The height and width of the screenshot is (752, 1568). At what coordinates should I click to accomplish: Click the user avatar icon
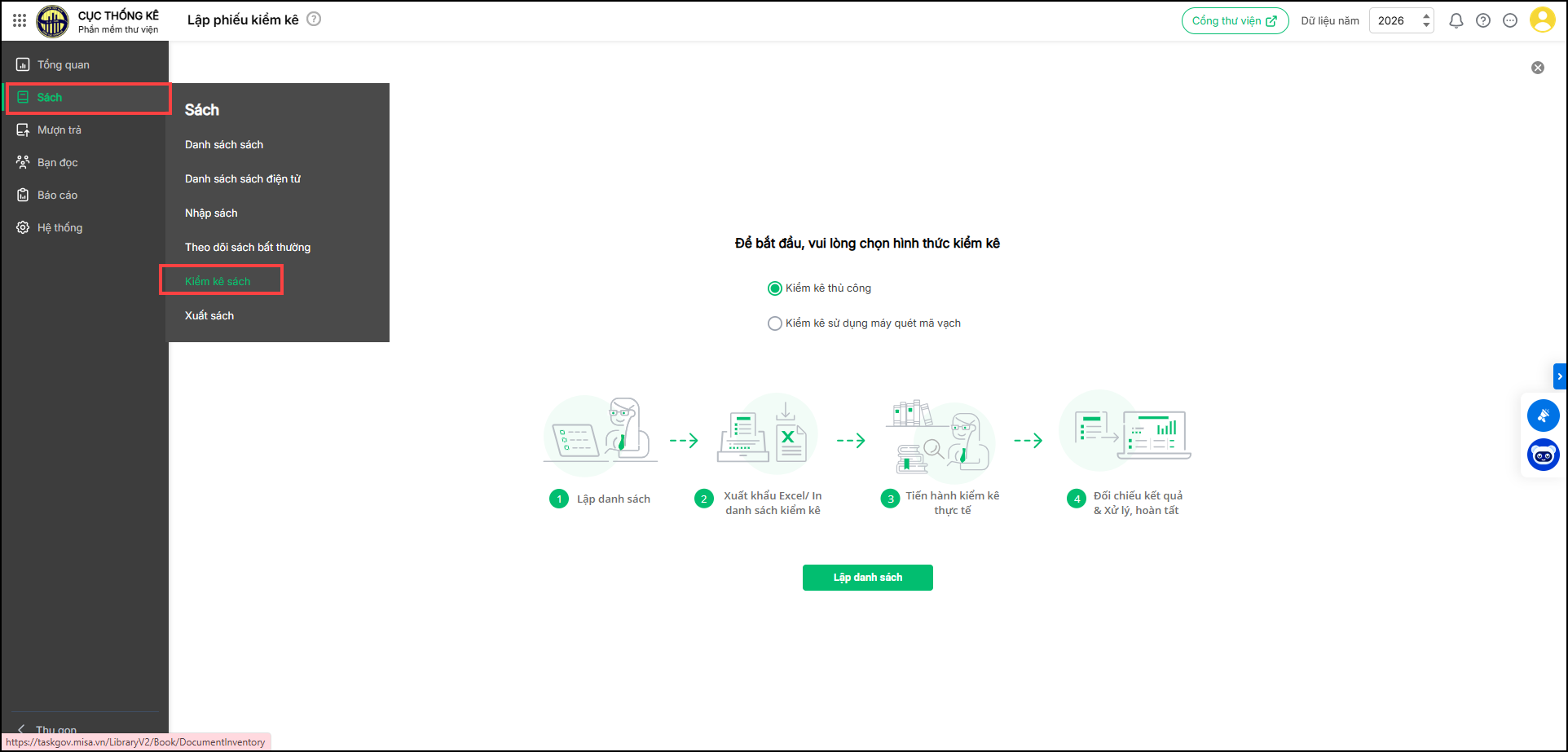coord(1542,20)
